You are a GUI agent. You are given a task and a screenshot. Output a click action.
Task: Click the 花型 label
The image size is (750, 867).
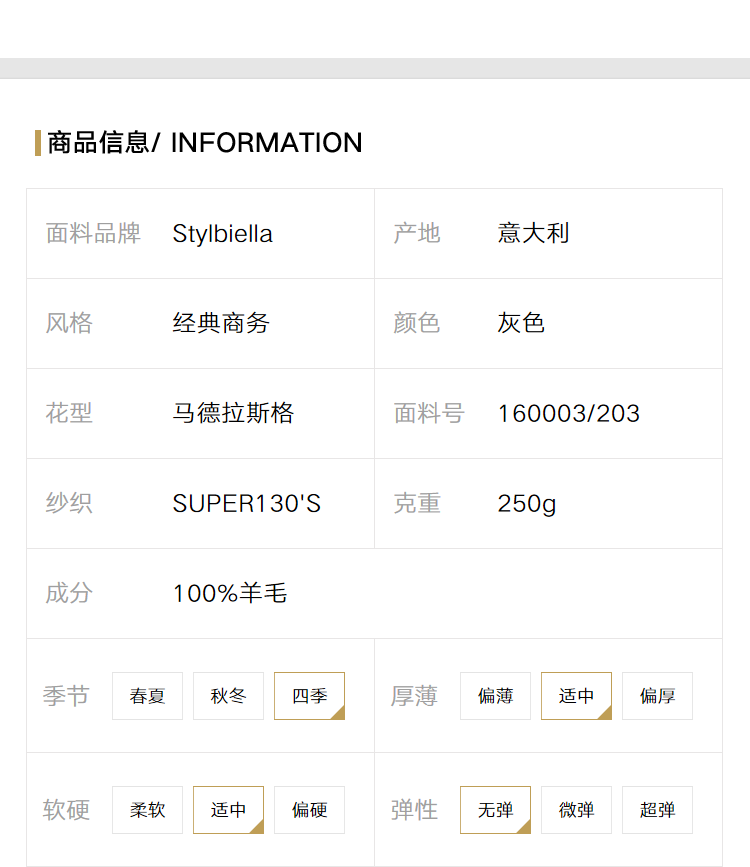[x=69, y=413]
